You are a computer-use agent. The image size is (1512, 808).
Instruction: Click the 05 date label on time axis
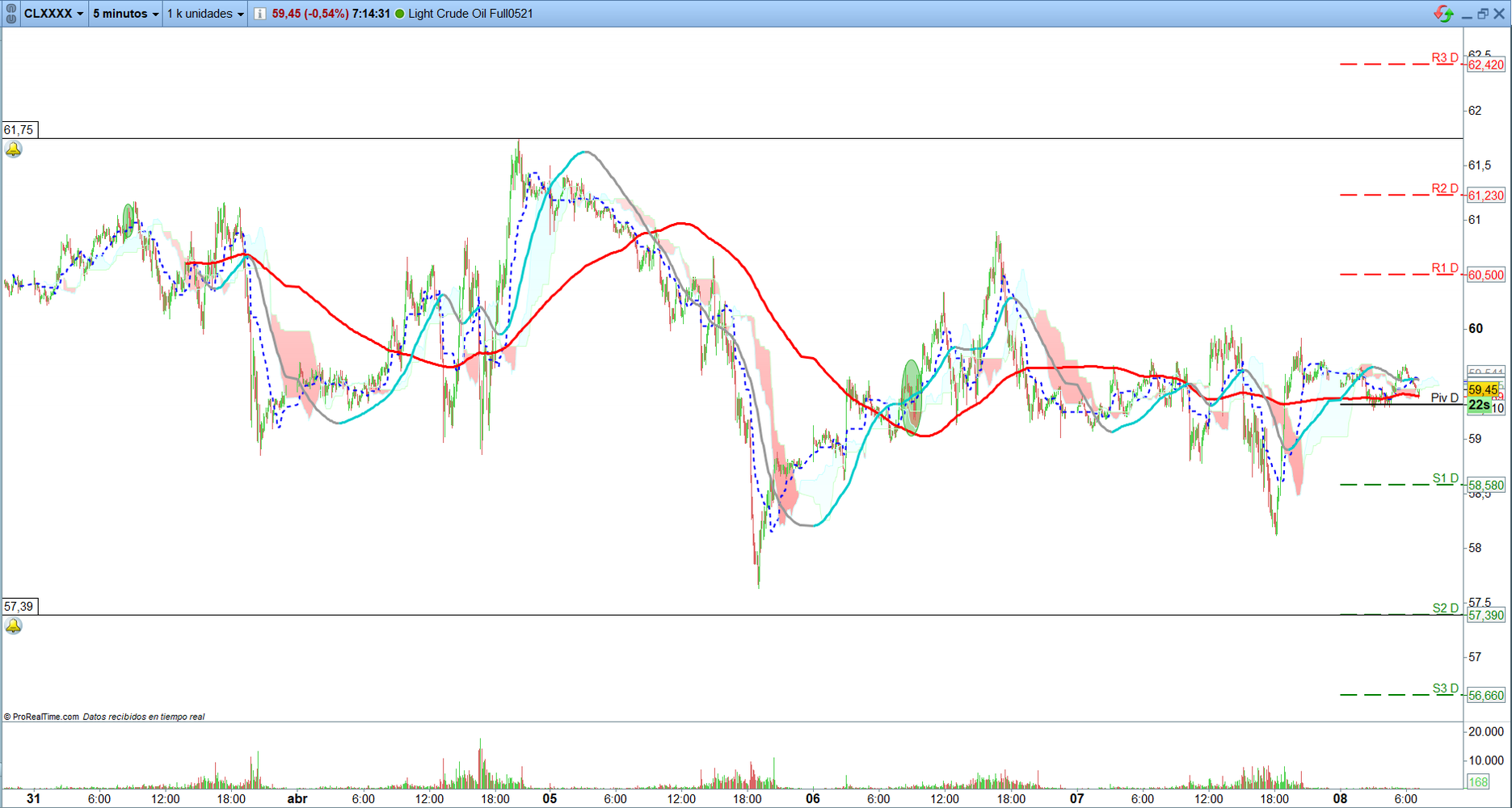coord(550,798)
